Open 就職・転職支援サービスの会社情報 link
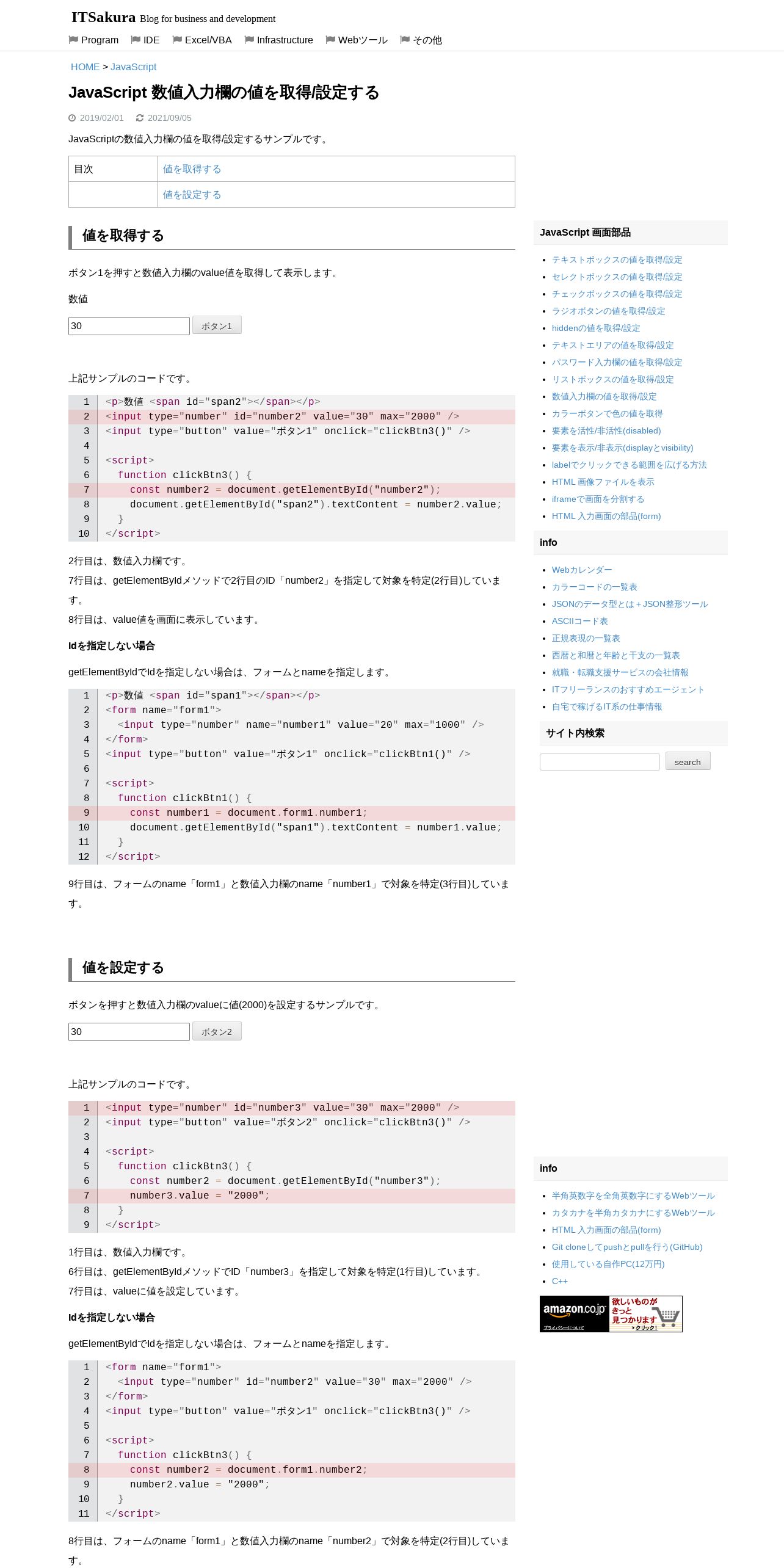 pyautogui.click(x=620, y=673)
